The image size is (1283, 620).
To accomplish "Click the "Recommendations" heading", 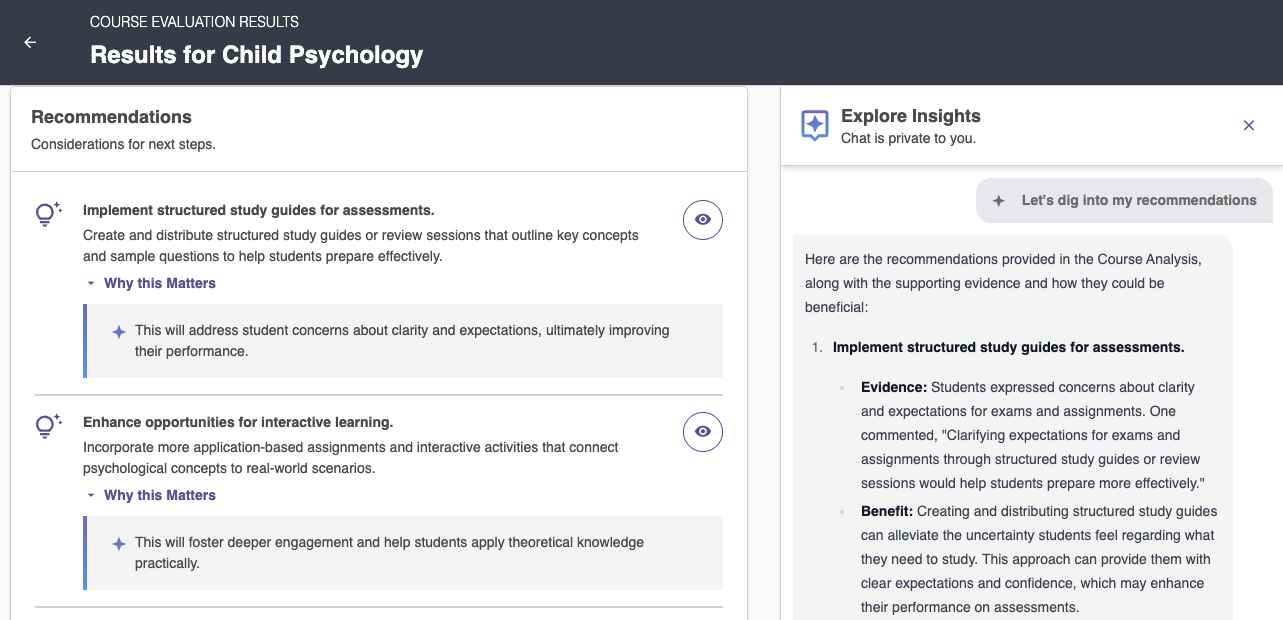I will point(111,117).
